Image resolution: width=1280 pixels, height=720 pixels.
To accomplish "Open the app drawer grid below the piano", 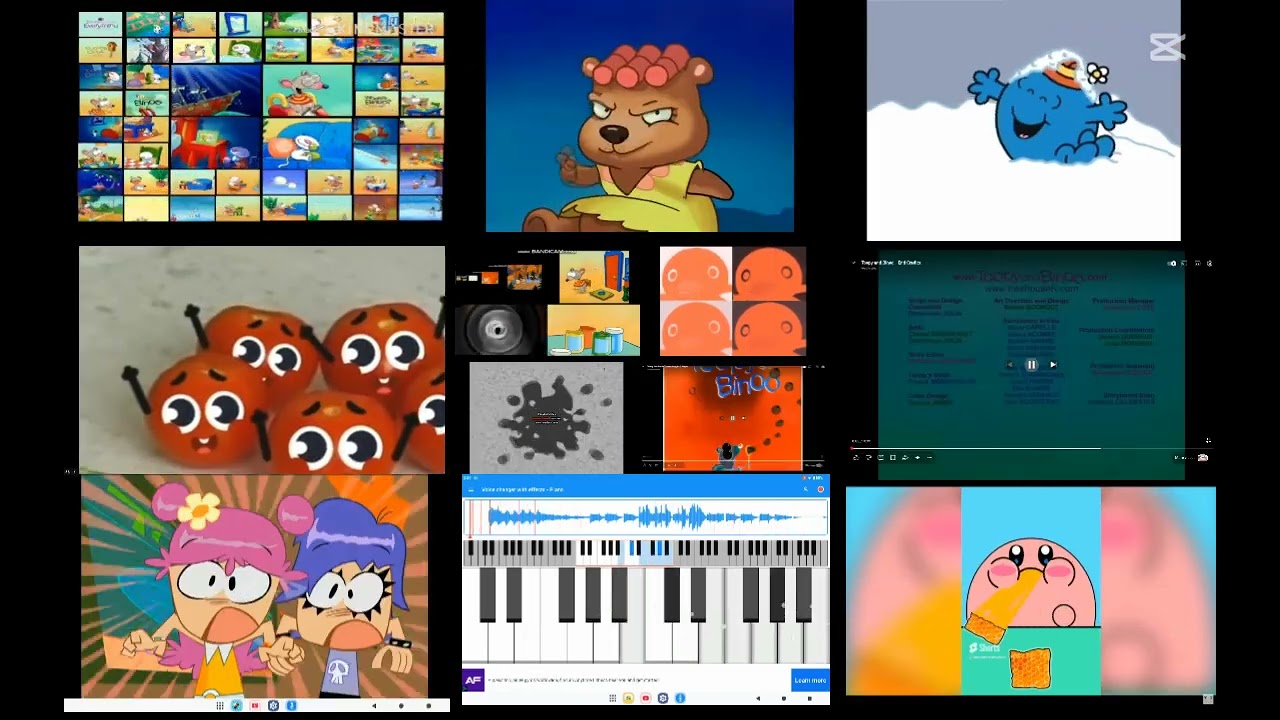I will [x=613, y=698].
